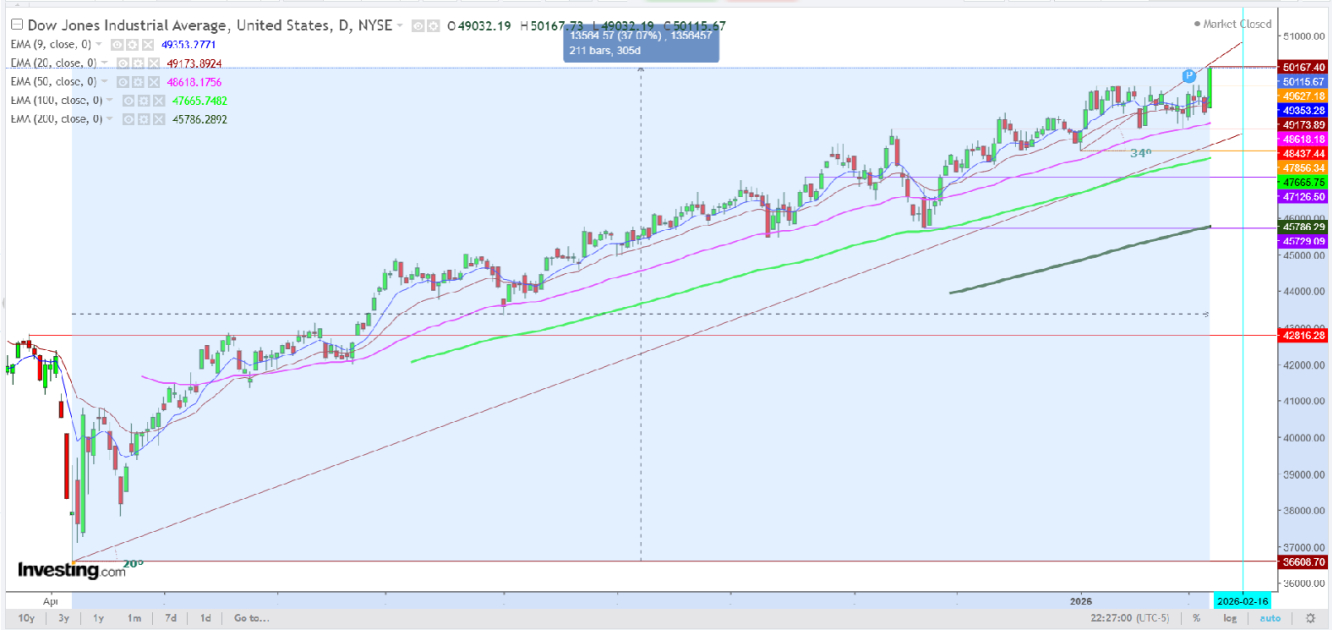Click the Go to... button
Image resolution: width=1332 pixels, height=630 pixels.
[x=251, y=618]
